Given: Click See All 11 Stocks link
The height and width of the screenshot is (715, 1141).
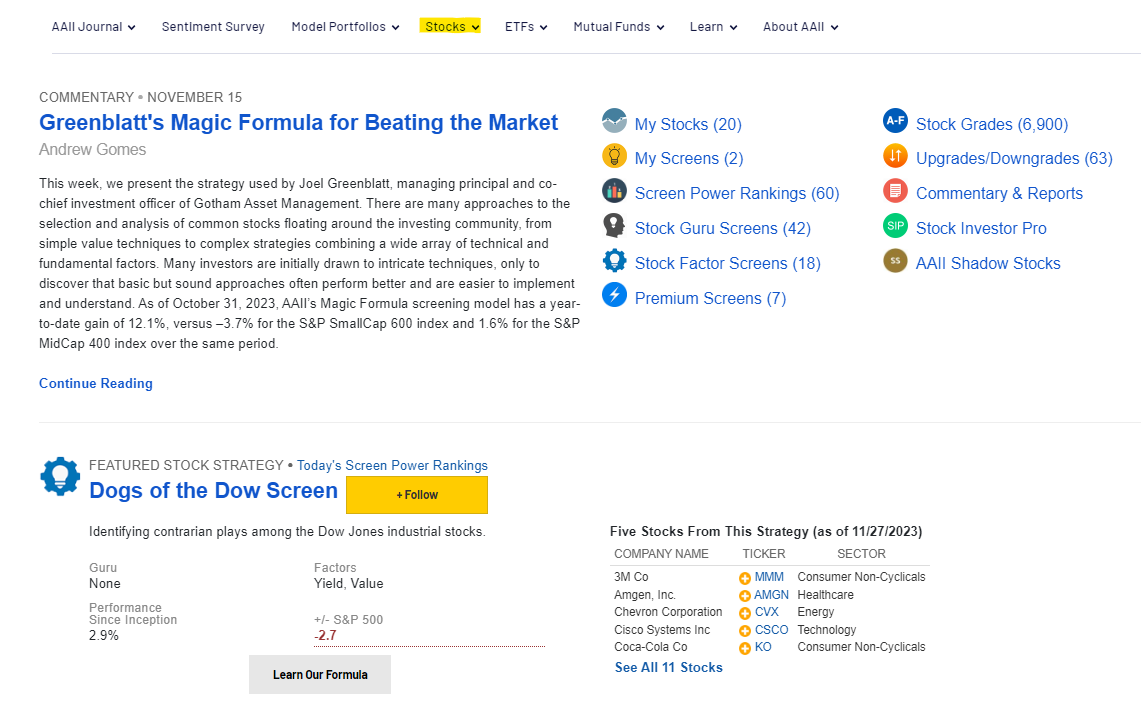Looking at the screenshot, I should coord(669,668).
